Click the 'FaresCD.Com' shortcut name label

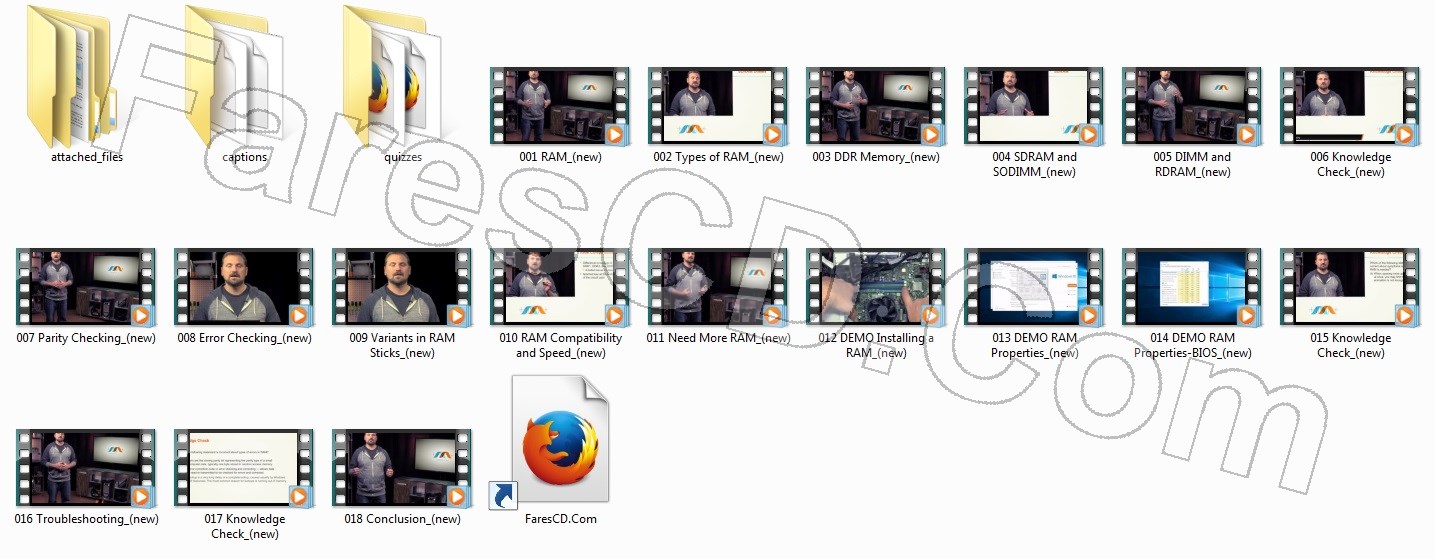tap(560, 519)
